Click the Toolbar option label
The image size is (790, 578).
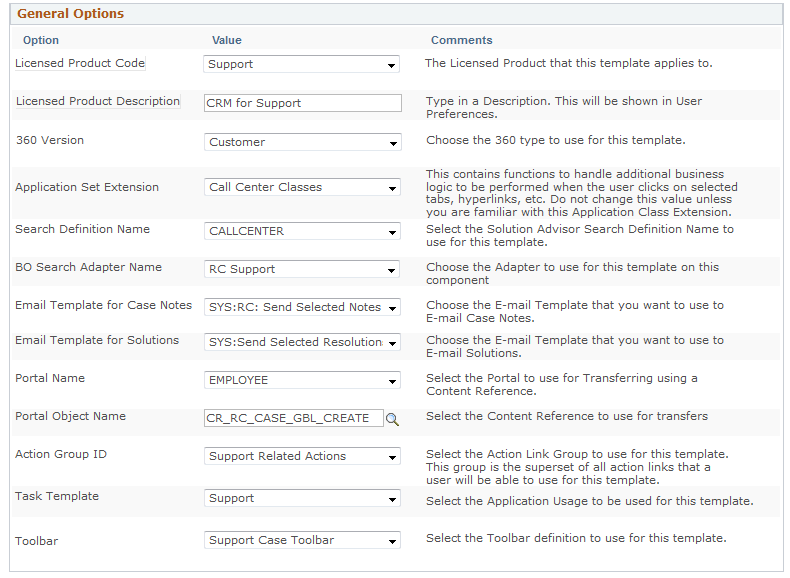pyautogui.click(x=37, y=541)
